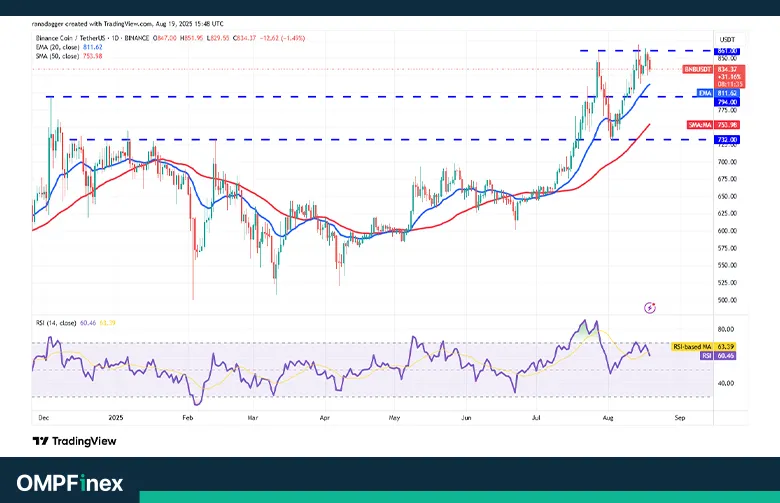Click the Jun label on the time axis
This screenshot has height=503, width=780.
[x=466, y=417]
